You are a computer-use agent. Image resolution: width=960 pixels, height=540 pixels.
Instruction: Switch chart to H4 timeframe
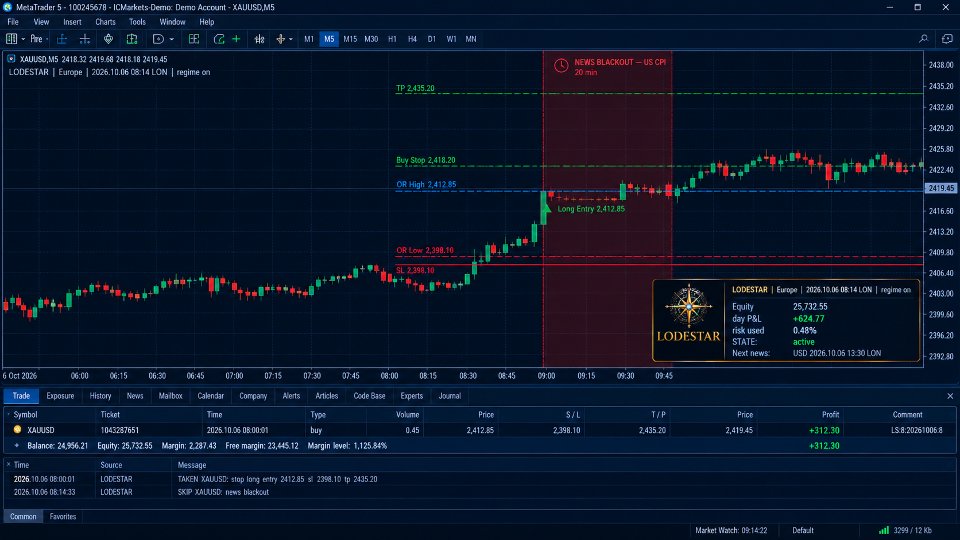click(412, 39)
